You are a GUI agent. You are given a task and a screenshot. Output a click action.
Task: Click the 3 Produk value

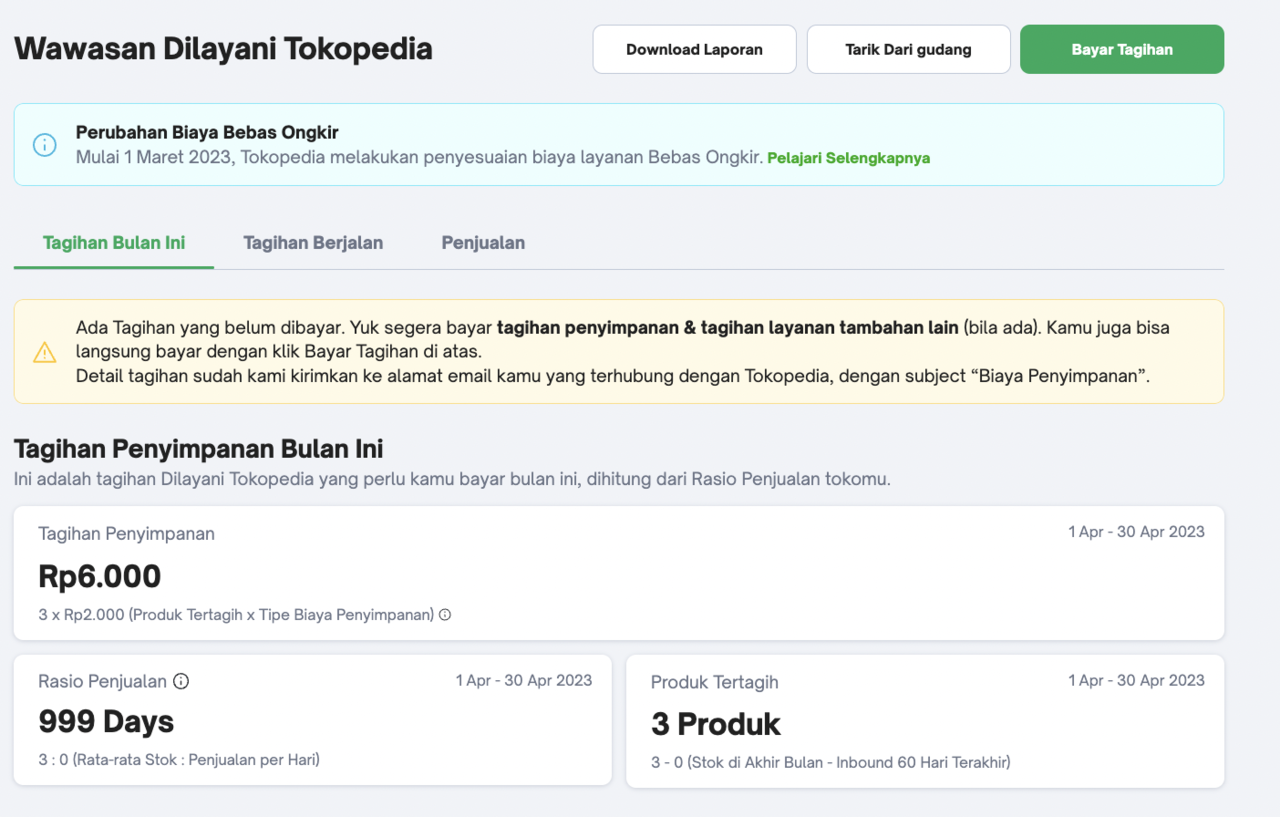click(715, 723)
